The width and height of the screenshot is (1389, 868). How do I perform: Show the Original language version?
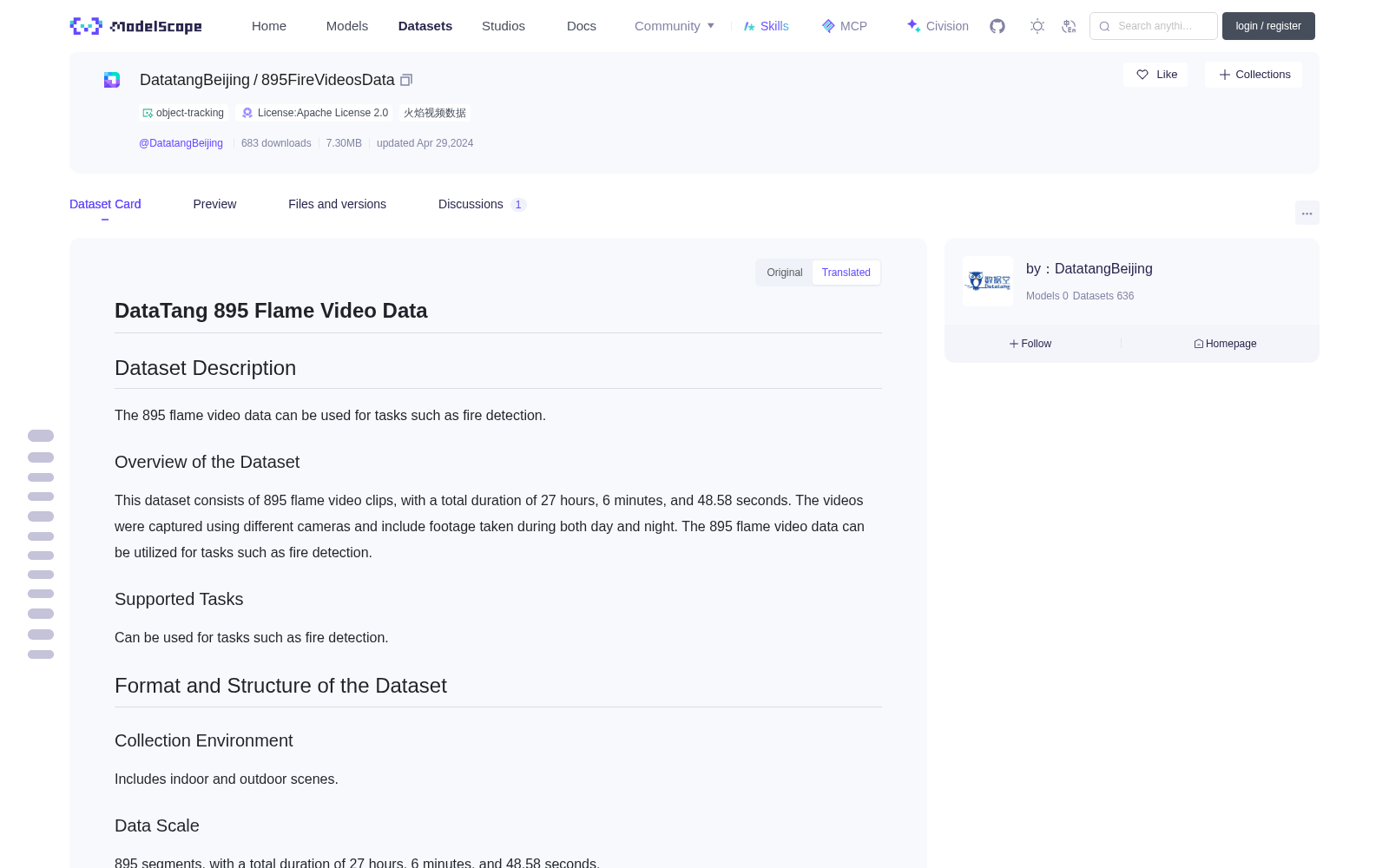[785, 273]
